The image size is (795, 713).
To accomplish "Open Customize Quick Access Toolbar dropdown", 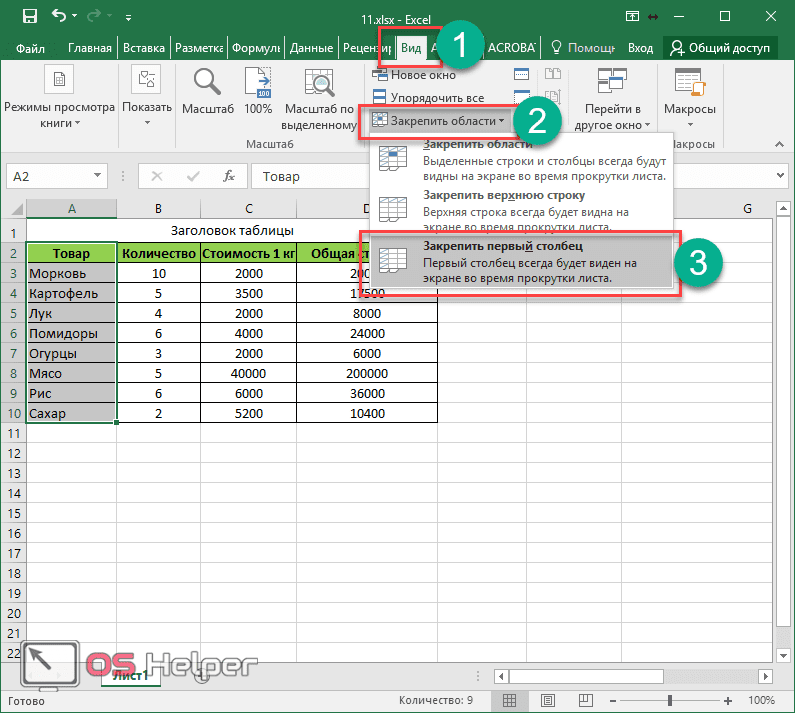I will [128, 17].
